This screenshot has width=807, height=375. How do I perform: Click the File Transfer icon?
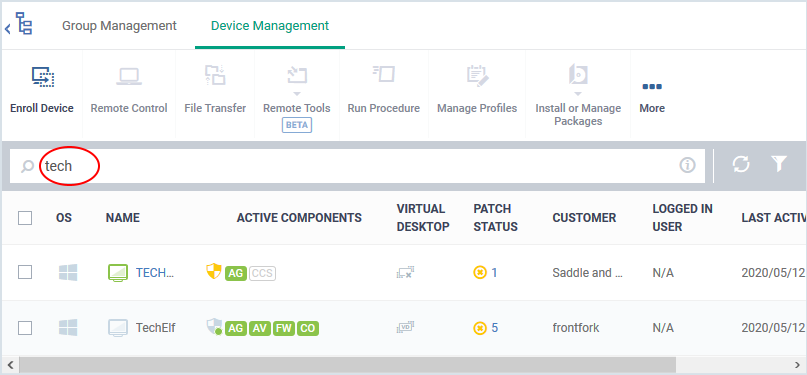click(215, 75)
